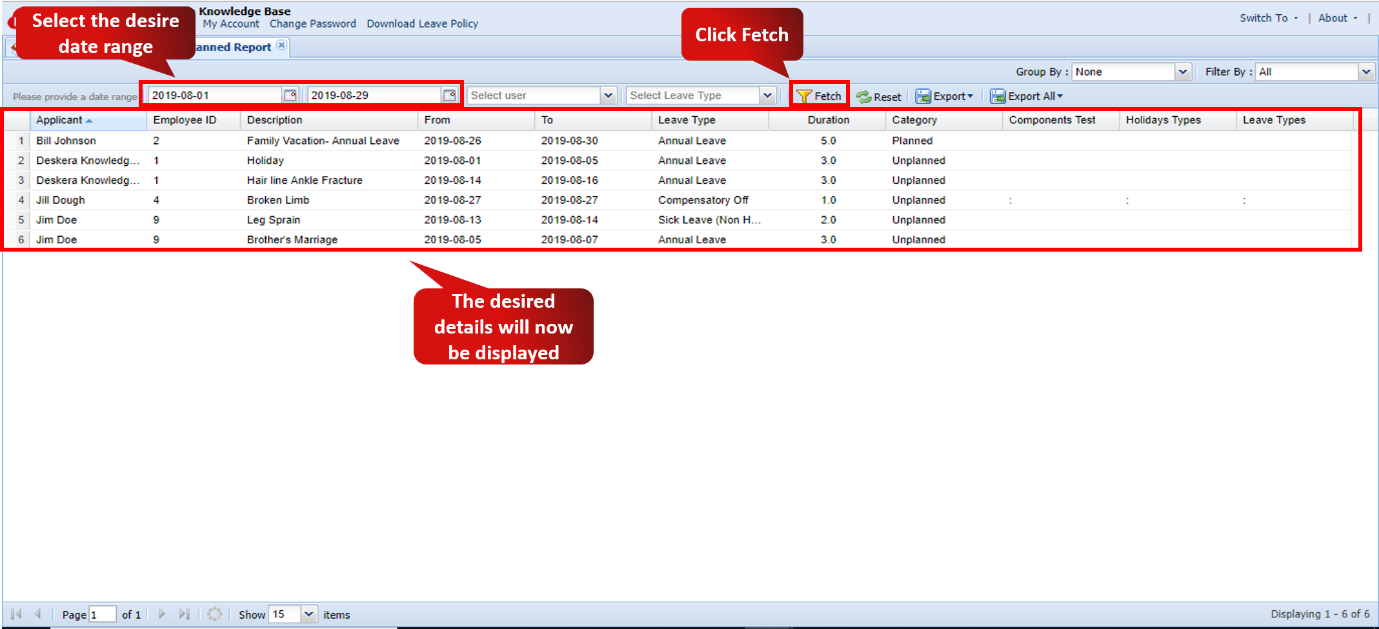Change Show items count from 15
The width and height of the screenshot is (1379, 629).
tap(308, 614)
